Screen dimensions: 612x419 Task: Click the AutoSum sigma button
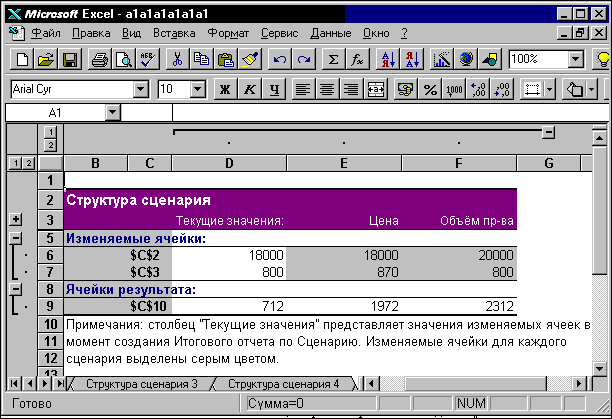333,59
